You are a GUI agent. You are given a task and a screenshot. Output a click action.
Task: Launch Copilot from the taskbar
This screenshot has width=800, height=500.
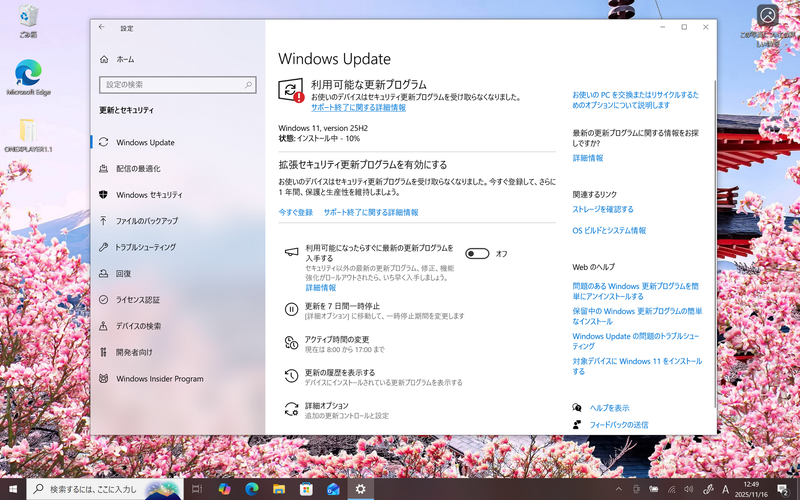pyautogui.click(x=224, y=489)
